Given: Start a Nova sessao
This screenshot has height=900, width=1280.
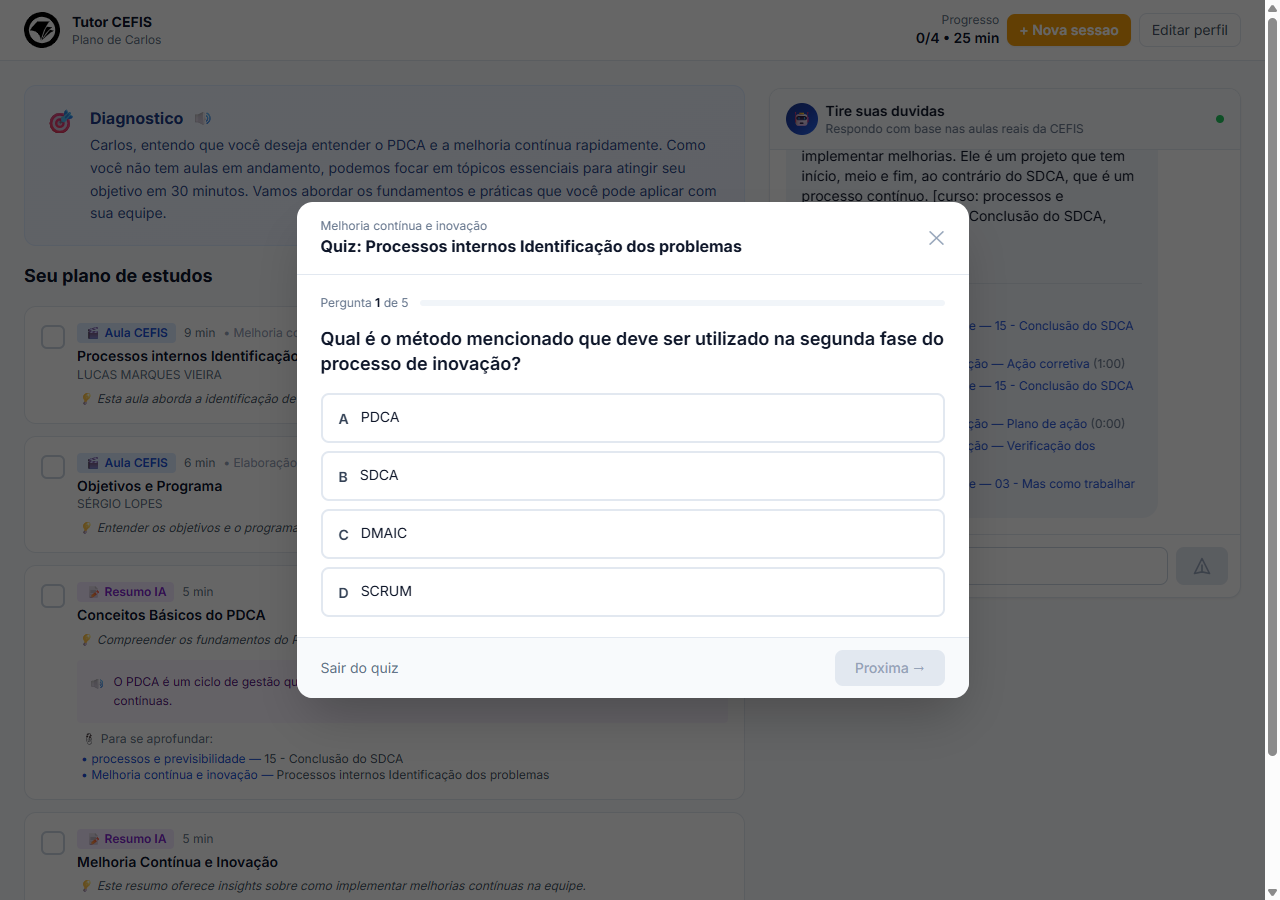Looking at the screenshot, I should [x=1069, y=30].
